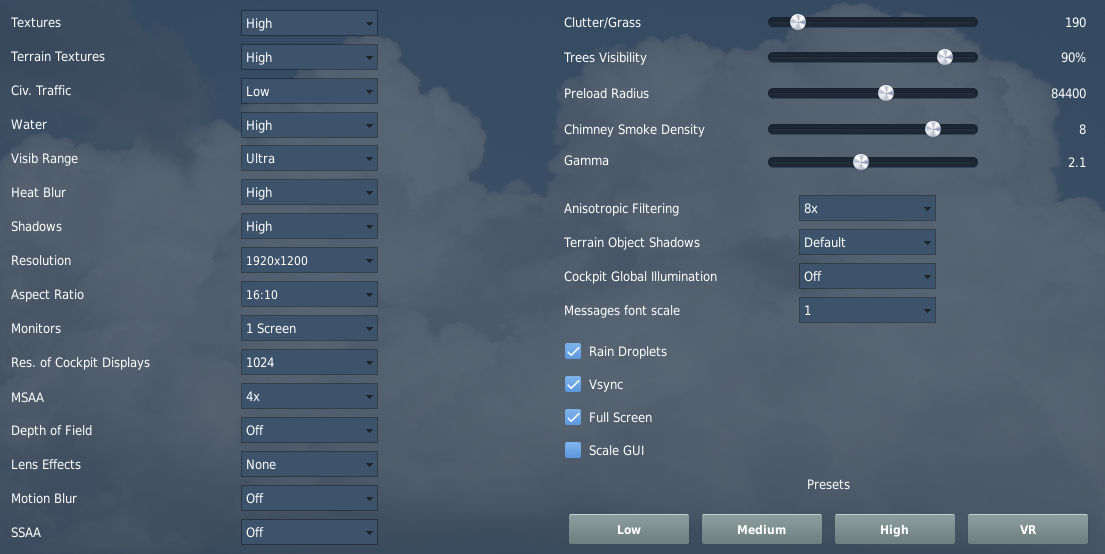Expand the Visib Range dropdown

(x=309, y=159)
